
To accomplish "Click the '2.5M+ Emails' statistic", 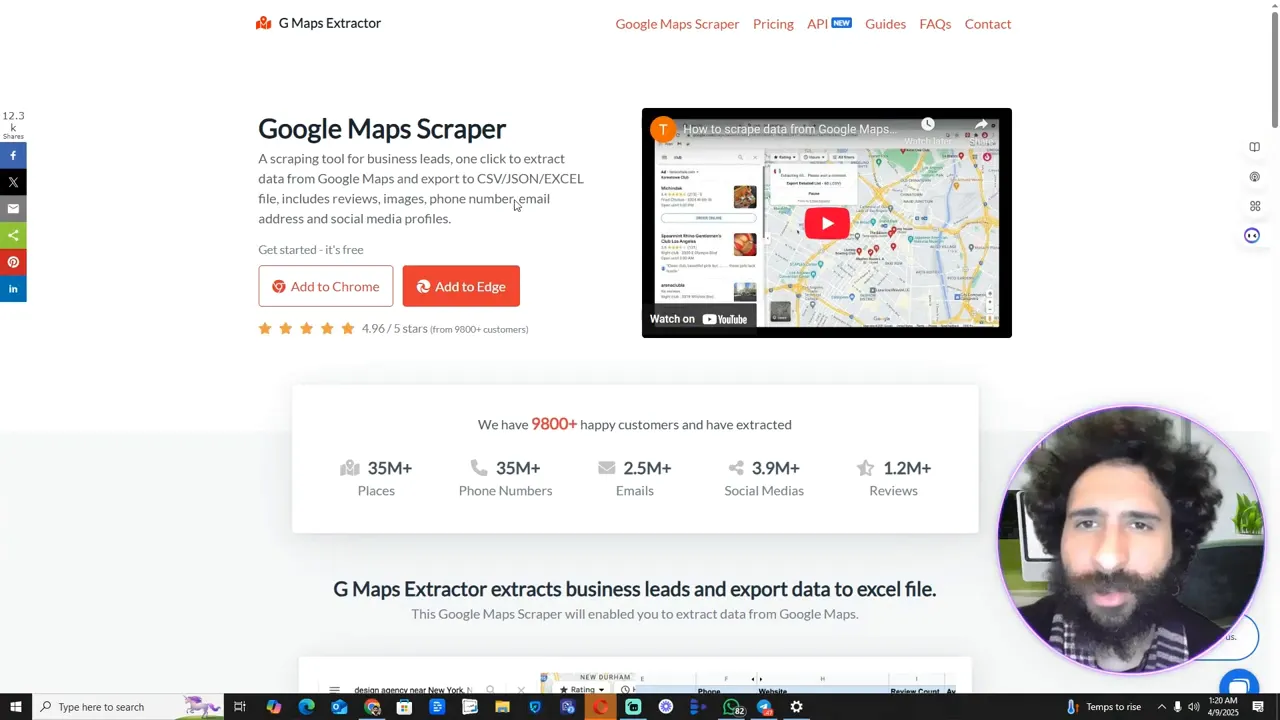I will pyautogui.click(x=634, y=478).
